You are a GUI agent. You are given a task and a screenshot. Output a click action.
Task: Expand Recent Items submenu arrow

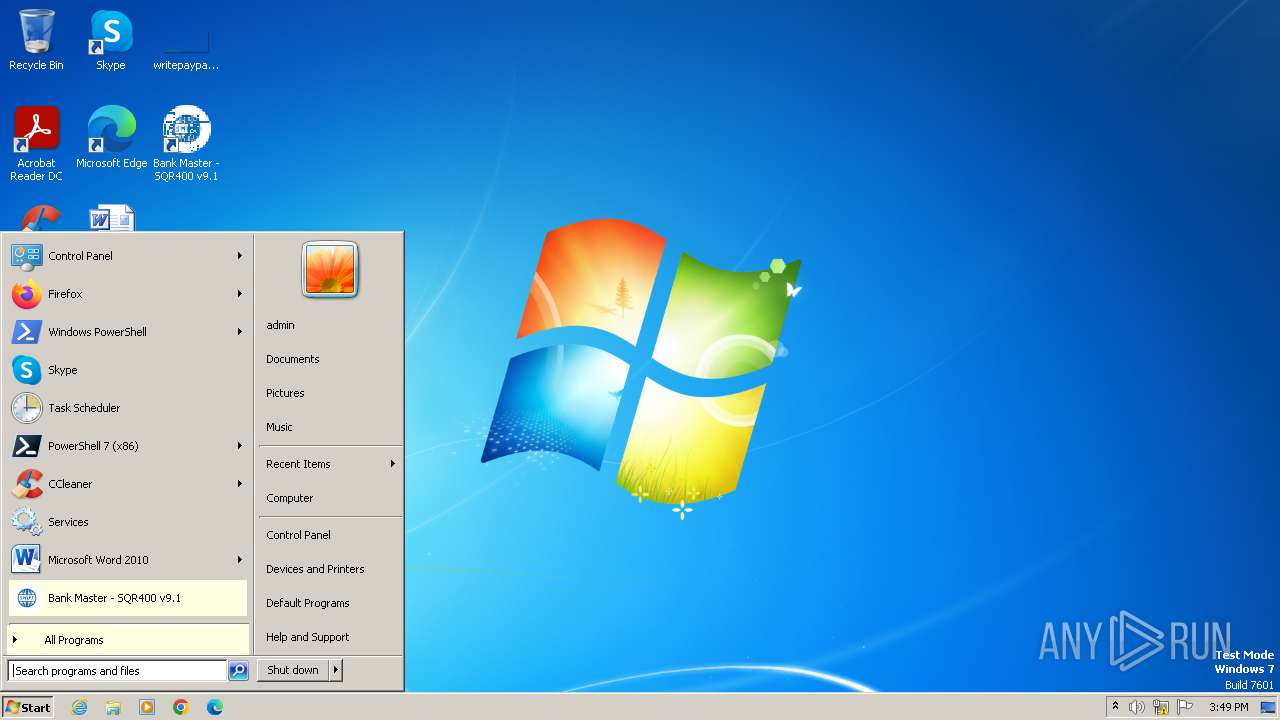[x=393, y=464]
